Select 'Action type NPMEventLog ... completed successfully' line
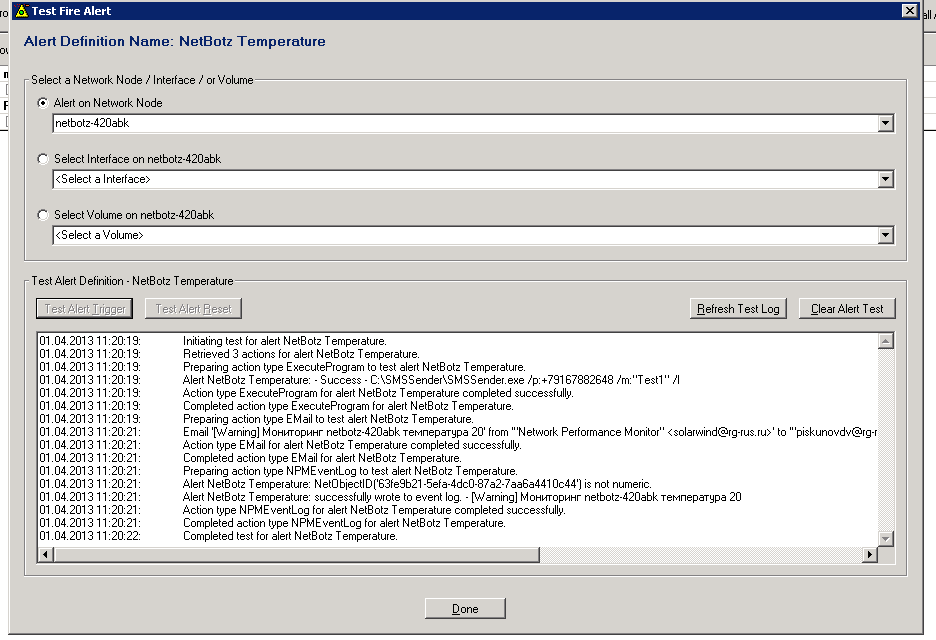Screen dimensions: 936x640 [x=374, y=510]
